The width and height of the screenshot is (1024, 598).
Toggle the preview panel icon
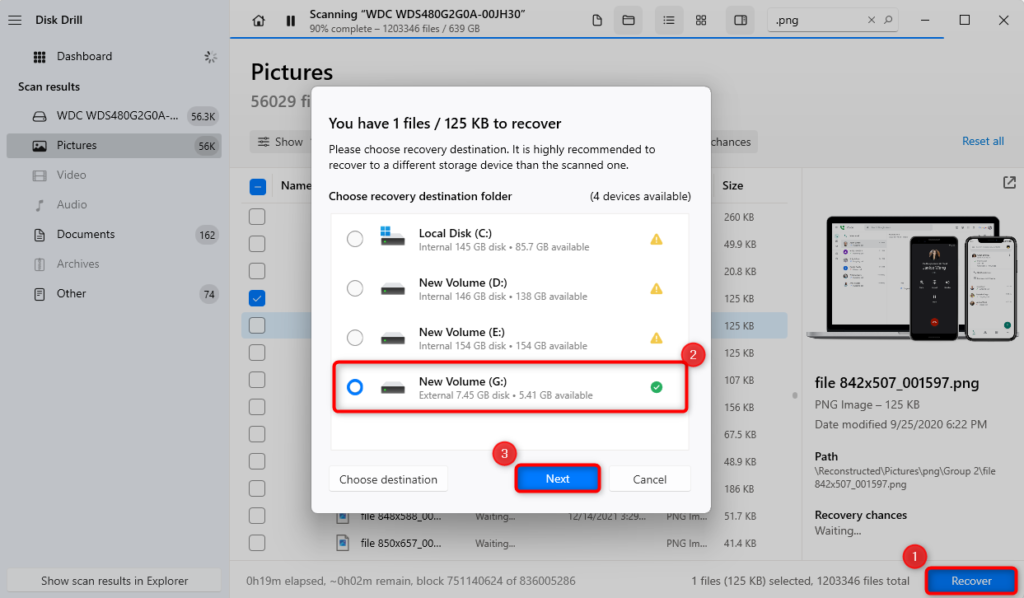point(740,20)
